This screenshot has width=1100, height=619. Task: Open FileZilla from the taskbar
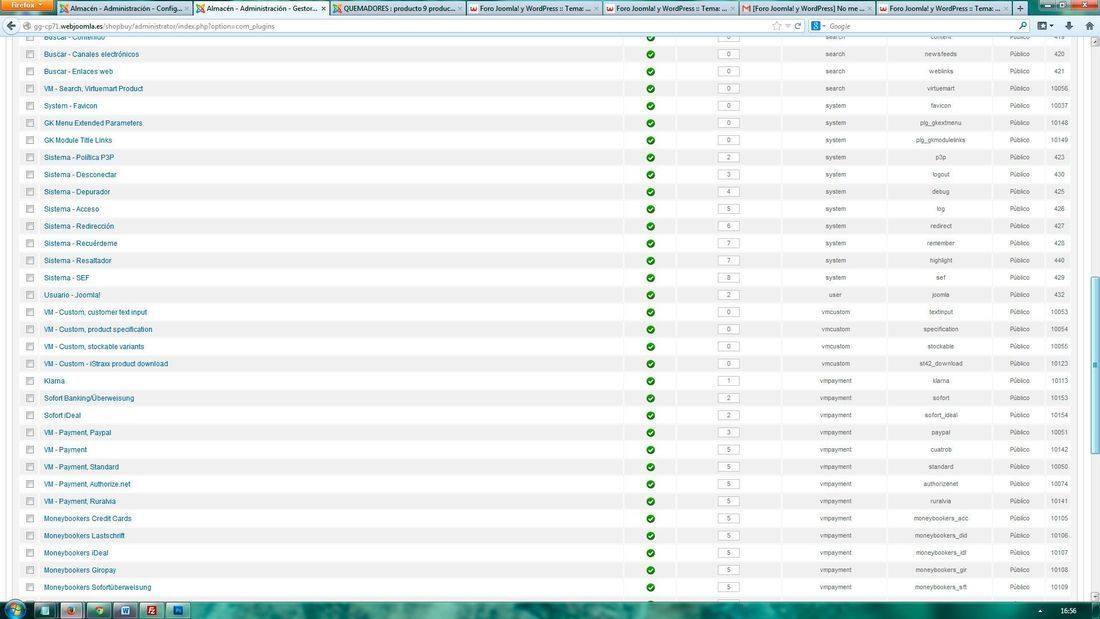(152, 611)
